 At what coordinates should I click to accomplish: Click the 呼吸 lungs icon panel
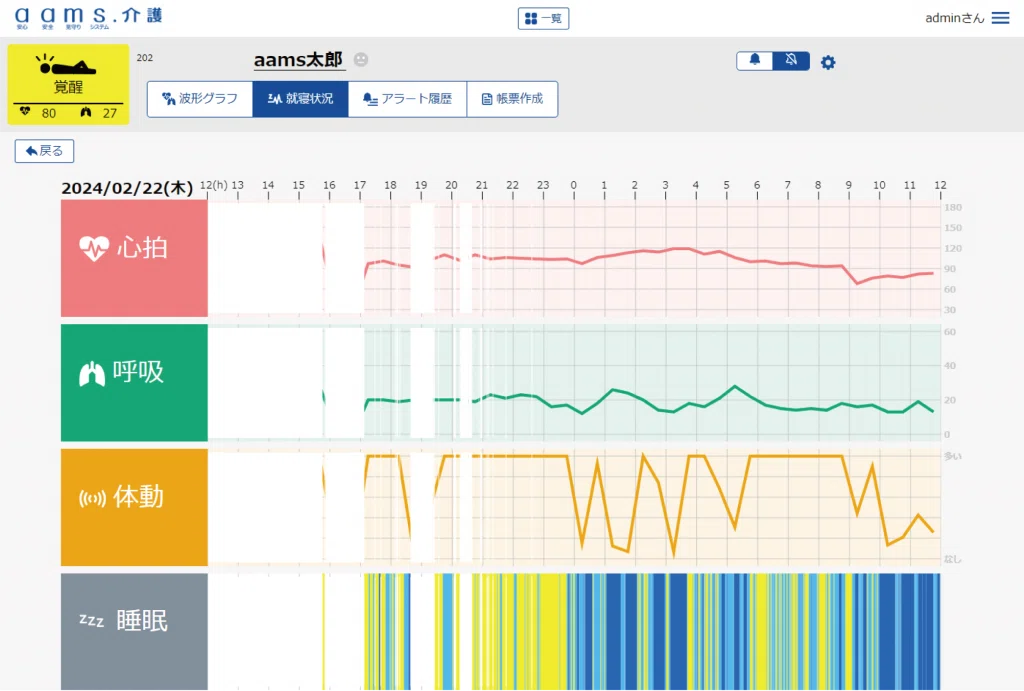click(134, 383)
